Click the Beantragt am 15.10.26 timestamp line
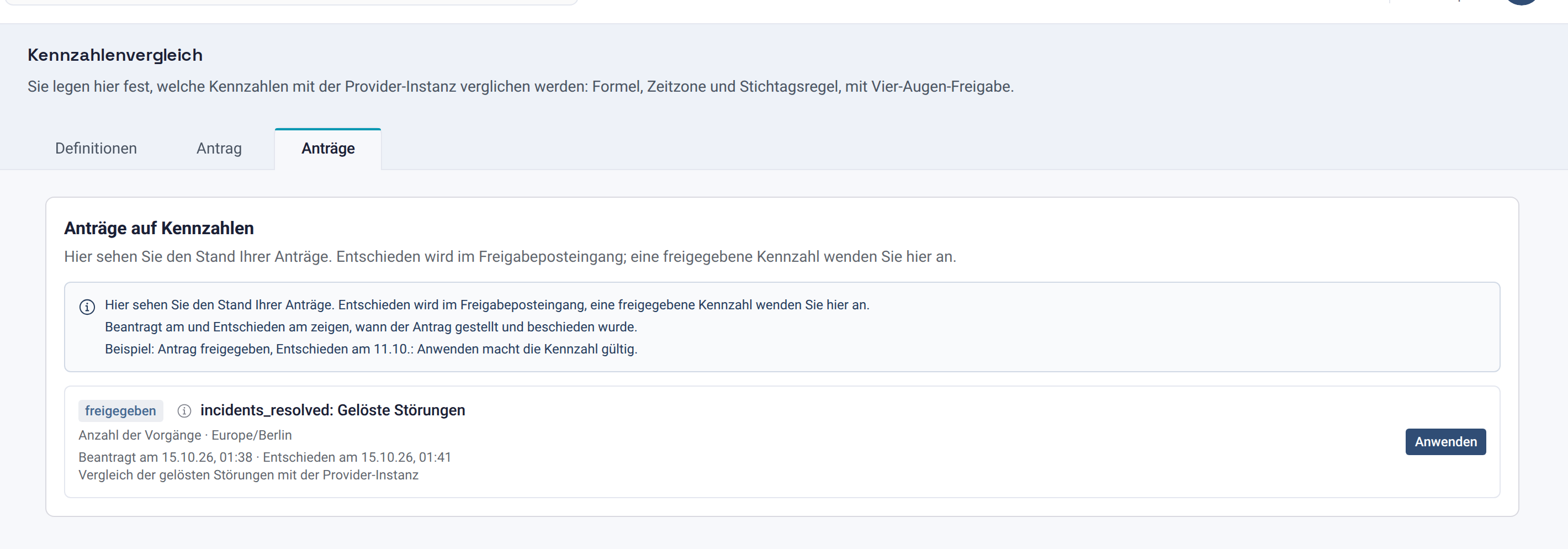 pos(265,457)
